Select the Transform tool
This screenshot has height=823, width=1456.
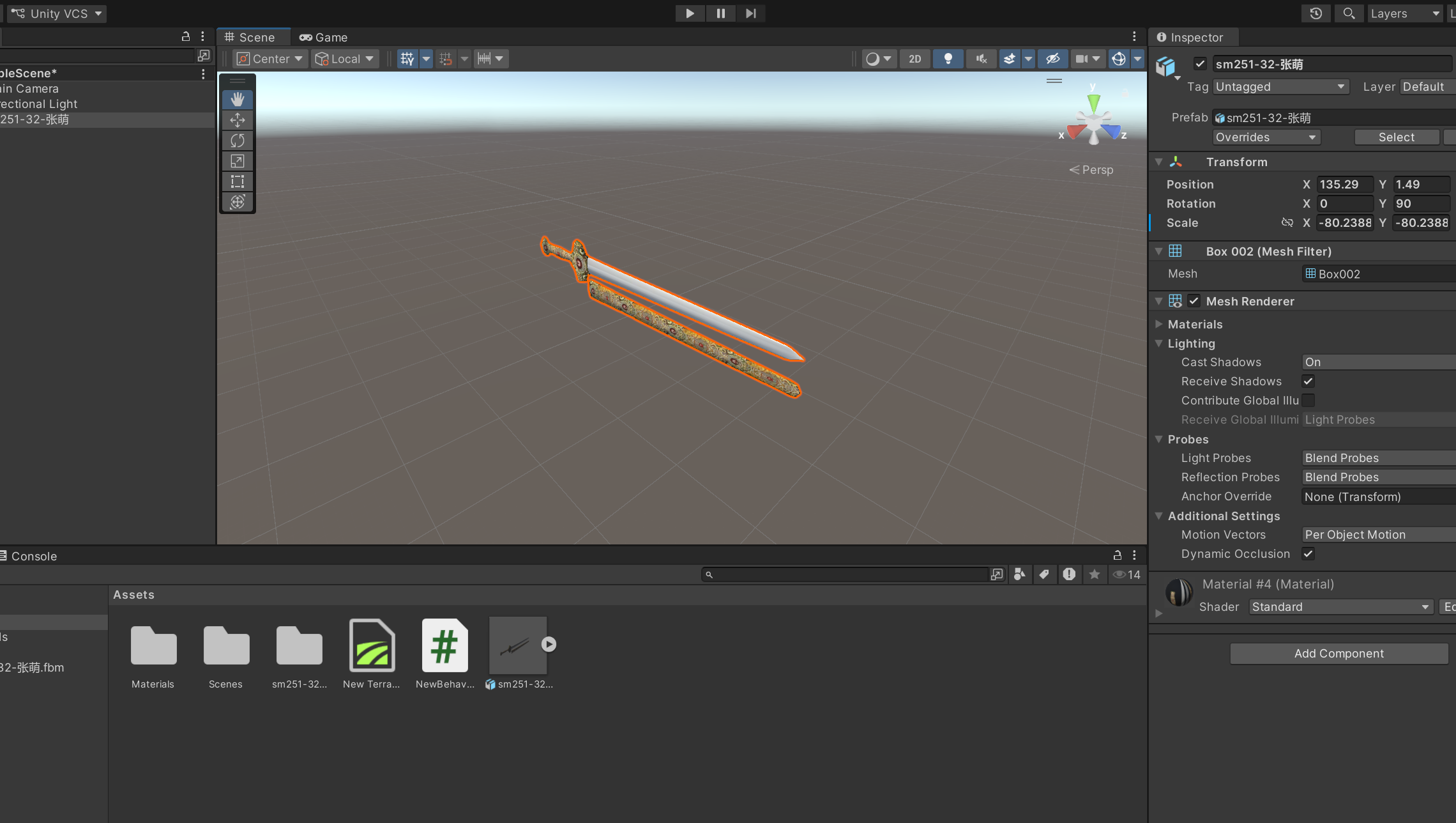(238, 202)
